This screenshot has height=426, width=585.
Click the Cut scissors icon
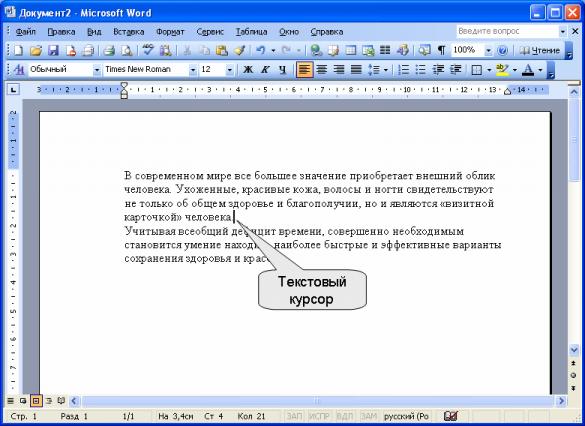(x=187, y=50)
